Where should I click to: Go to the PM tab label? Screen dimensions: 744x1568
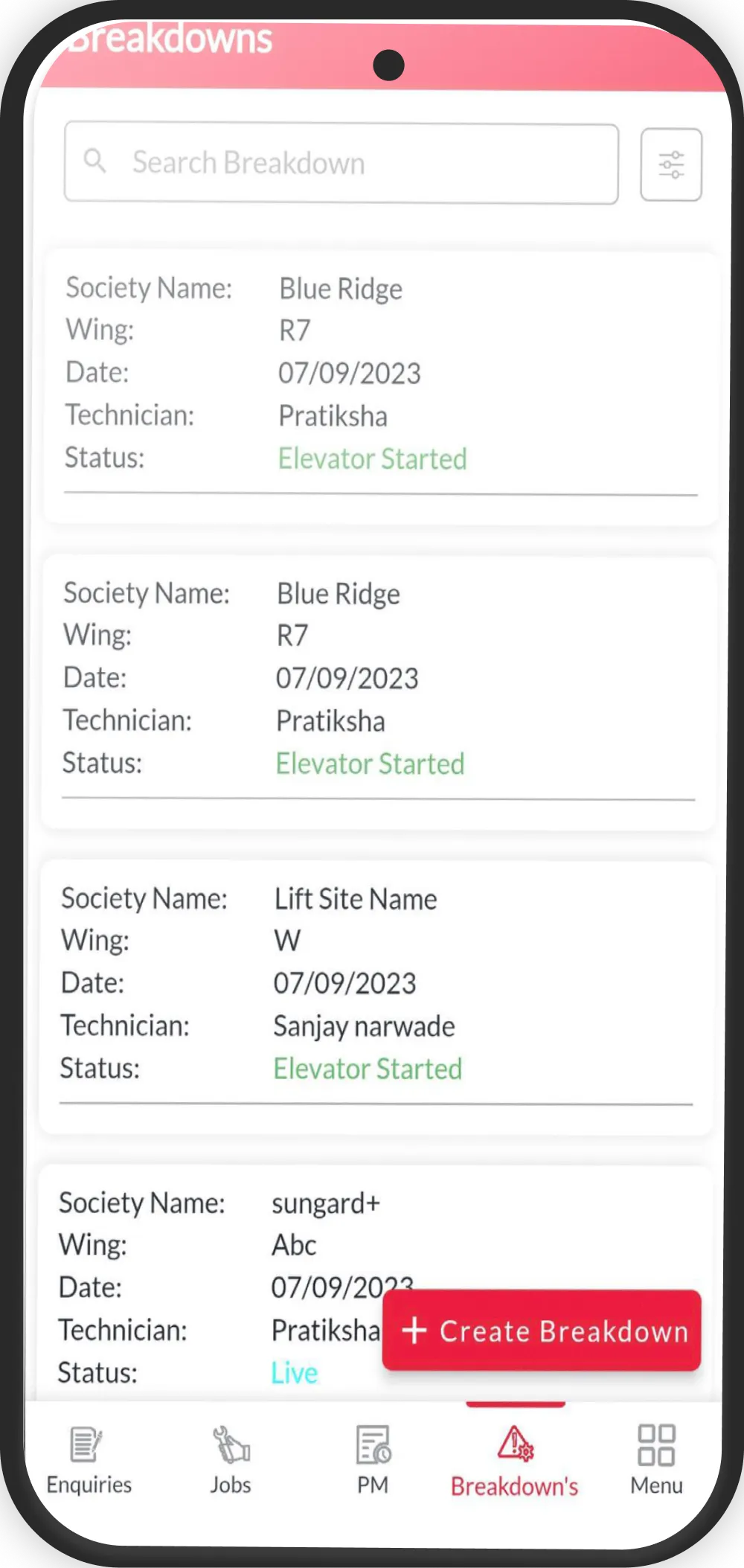point(373,1485)
